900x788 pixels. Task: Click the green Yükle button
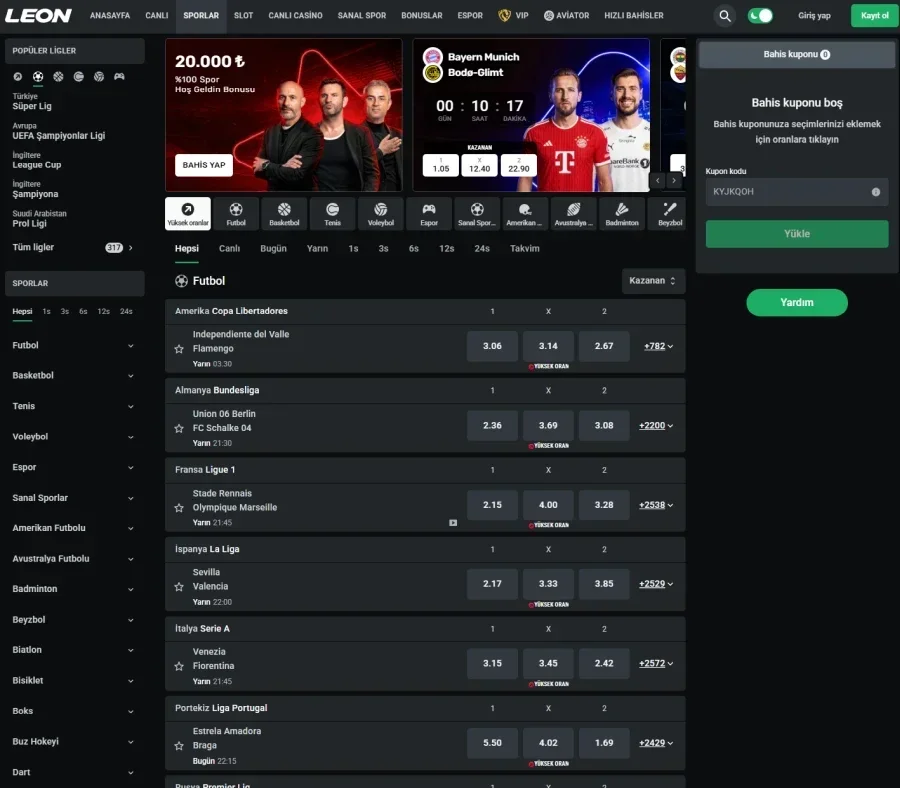797,234
